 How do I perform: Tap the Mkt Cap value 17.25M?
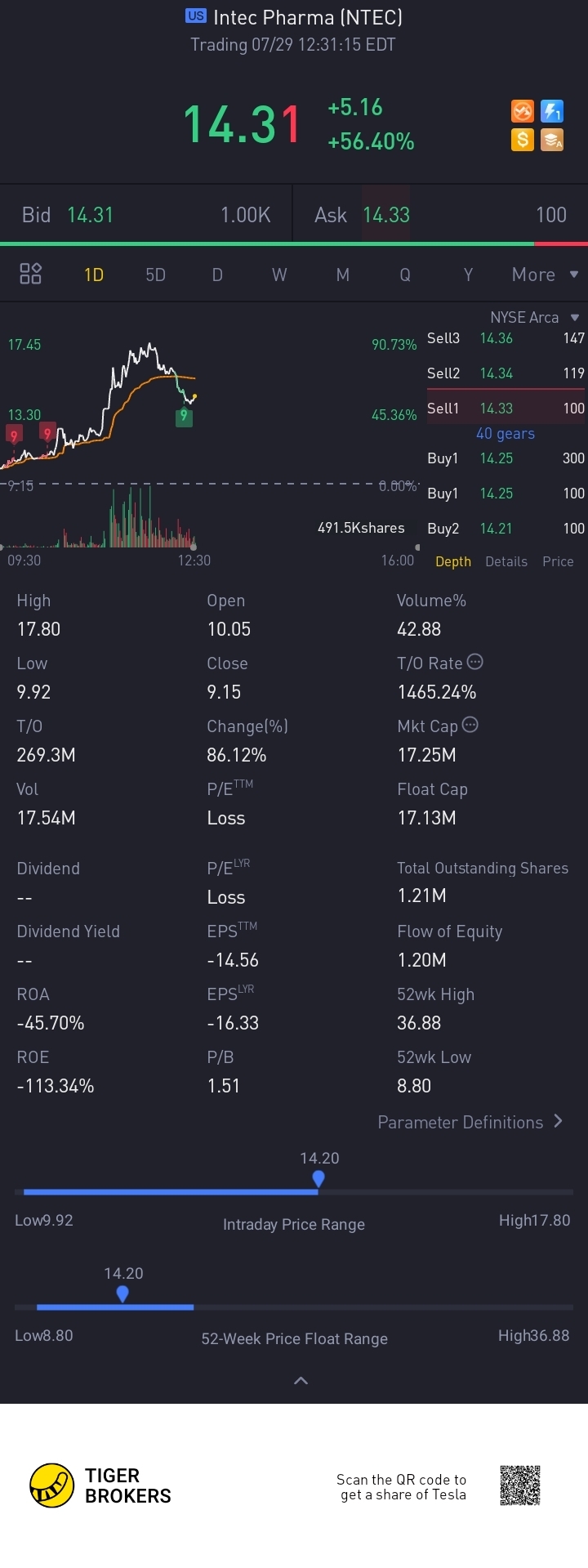427,755
